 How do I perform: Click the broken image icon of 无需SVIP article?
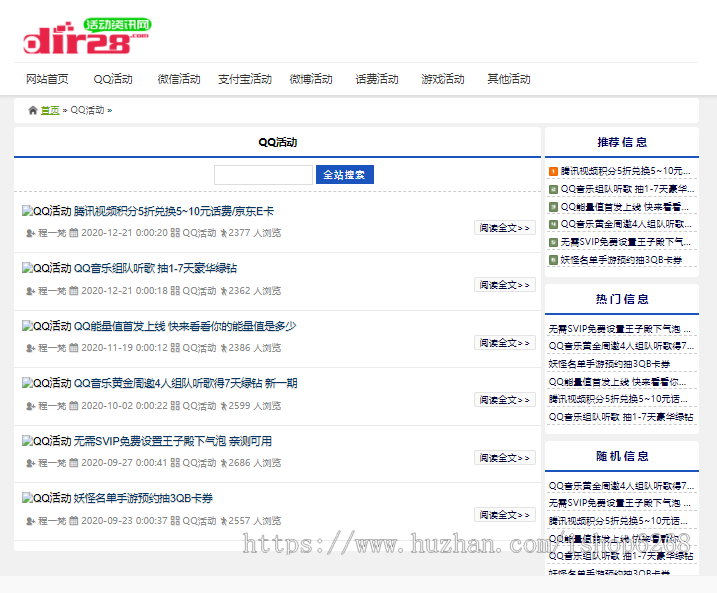(x=27, y=441)
